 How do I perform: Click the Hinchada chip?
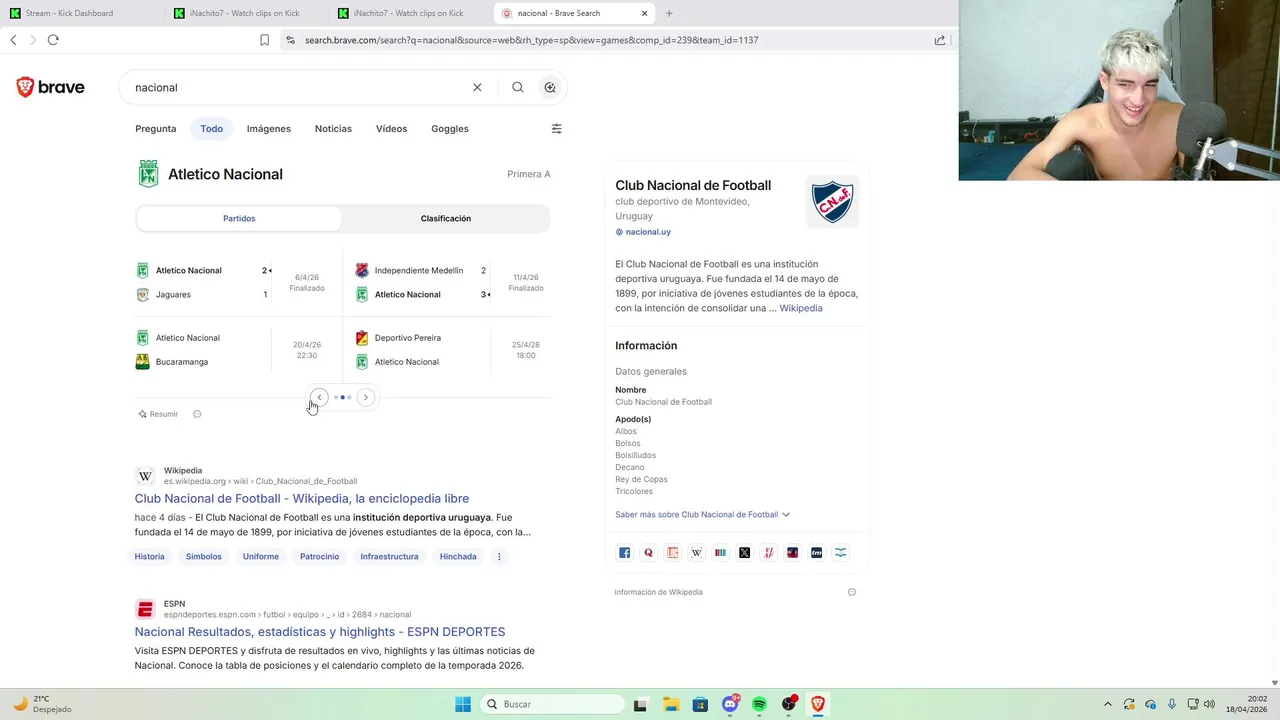[x=458, y=556]
